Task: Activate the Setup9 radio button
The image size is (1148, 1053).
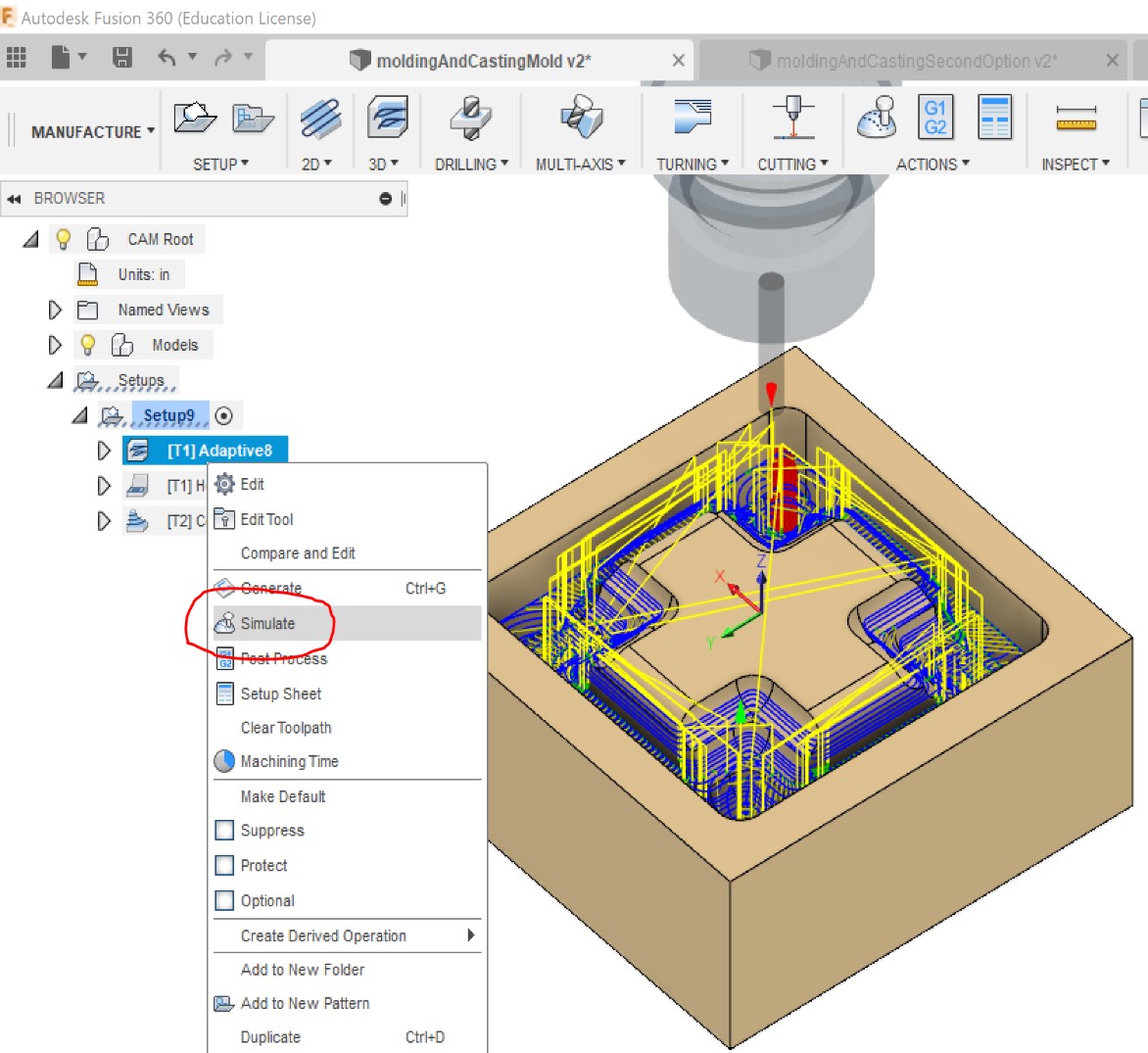Action: point(224,416)
